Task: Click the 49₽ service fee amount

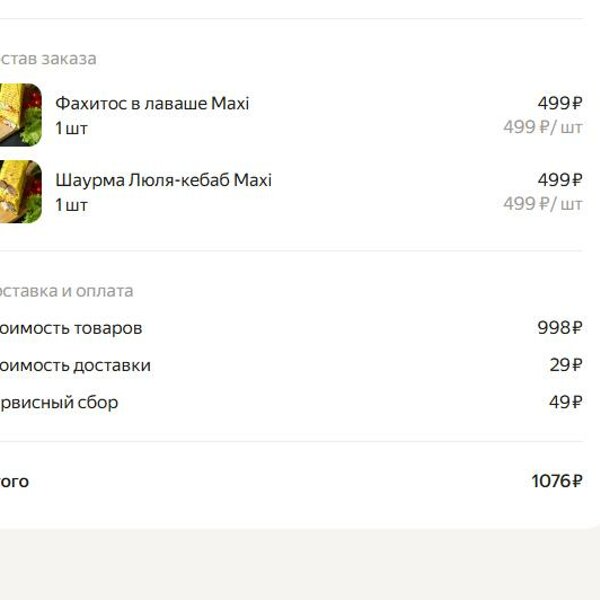Action: pyautogui.click(x=566, y=402)
